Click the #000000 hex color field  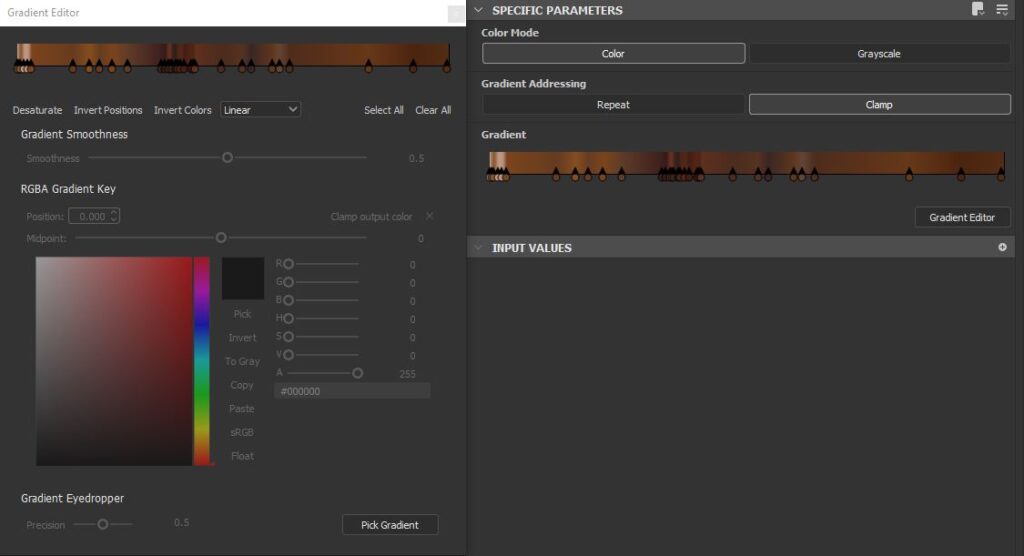click(352, 391)
